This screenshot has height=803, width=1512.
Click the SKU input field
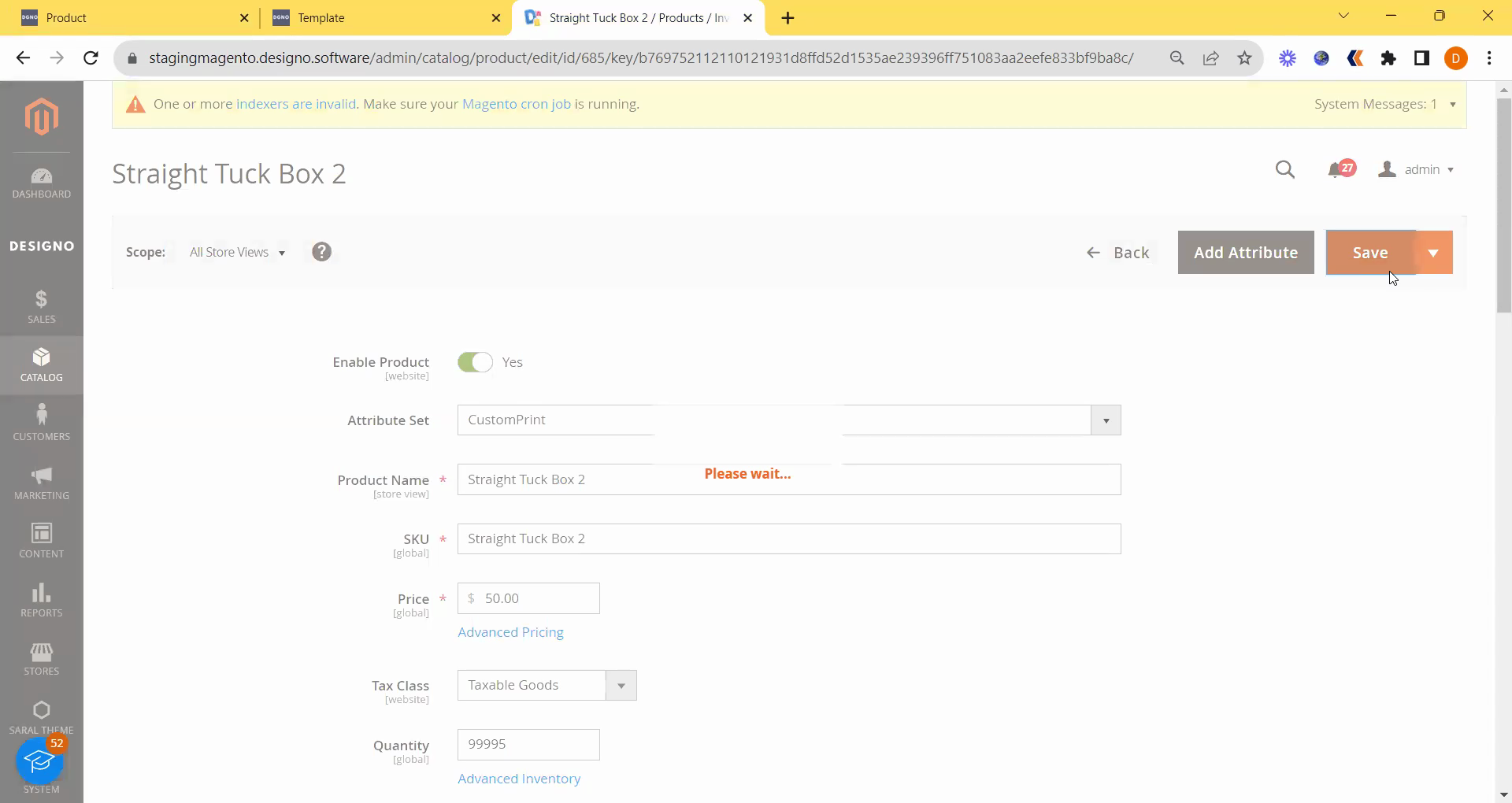pos(788,539)
